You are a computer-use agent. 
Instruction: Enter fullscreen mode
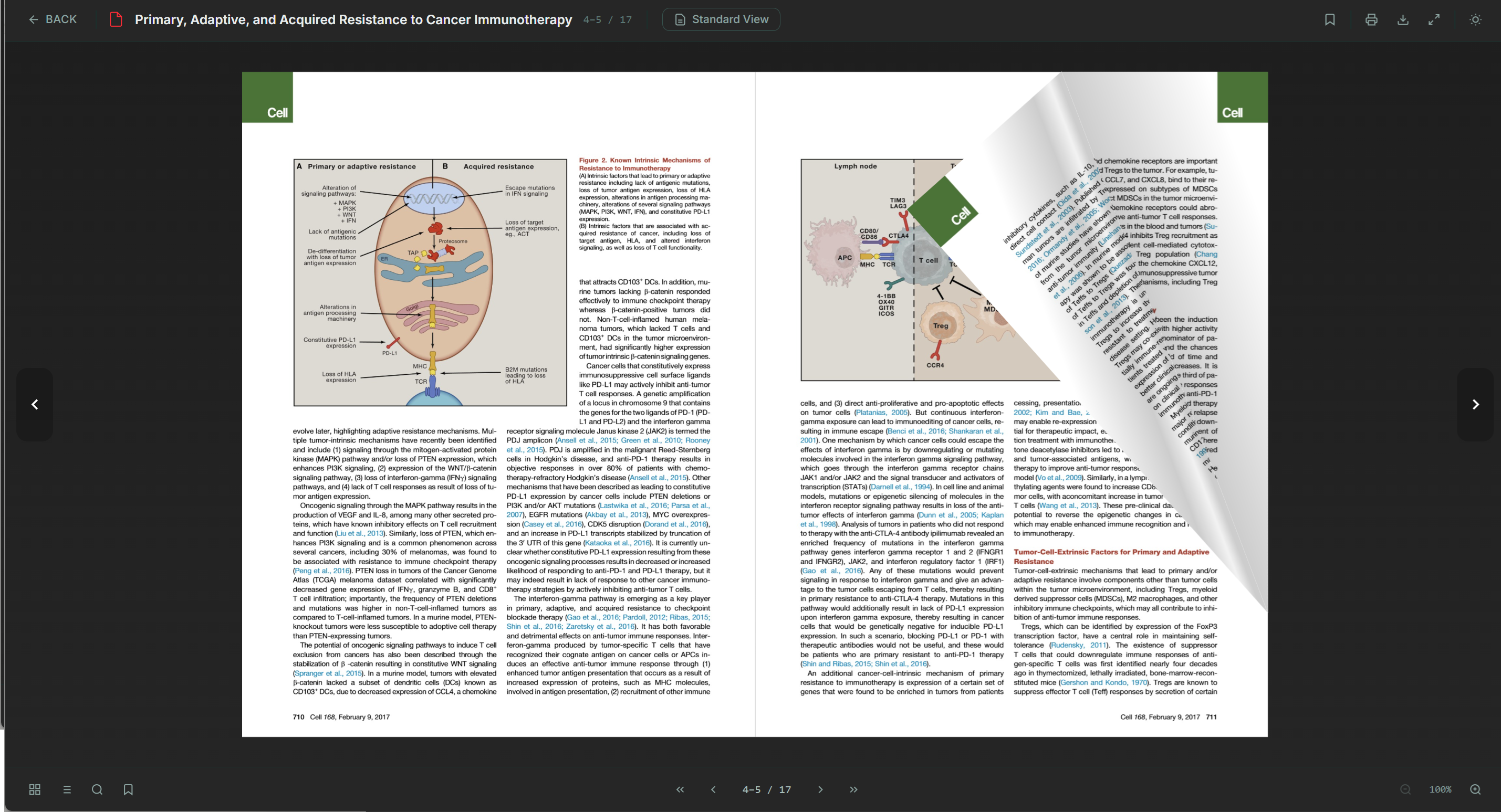[1434, 19]
